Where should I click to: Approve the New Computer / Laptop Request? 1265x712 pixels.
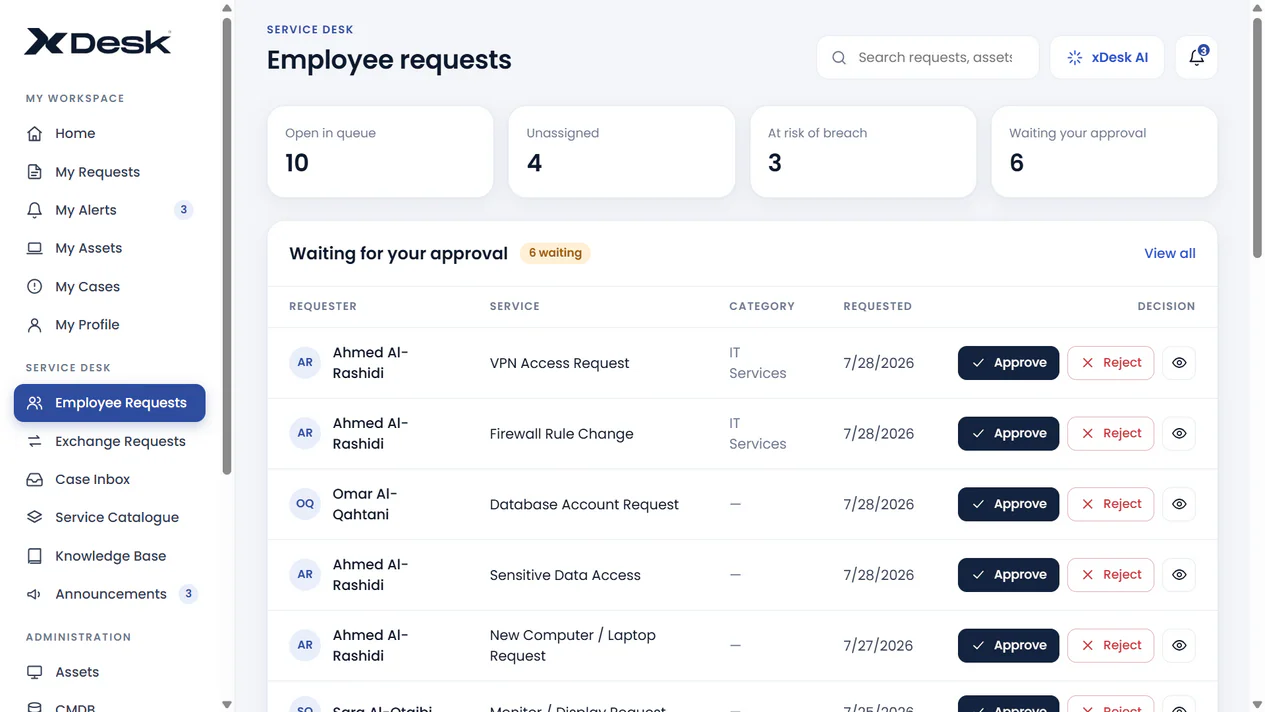pyautogui.click(x=1008, y=645)
